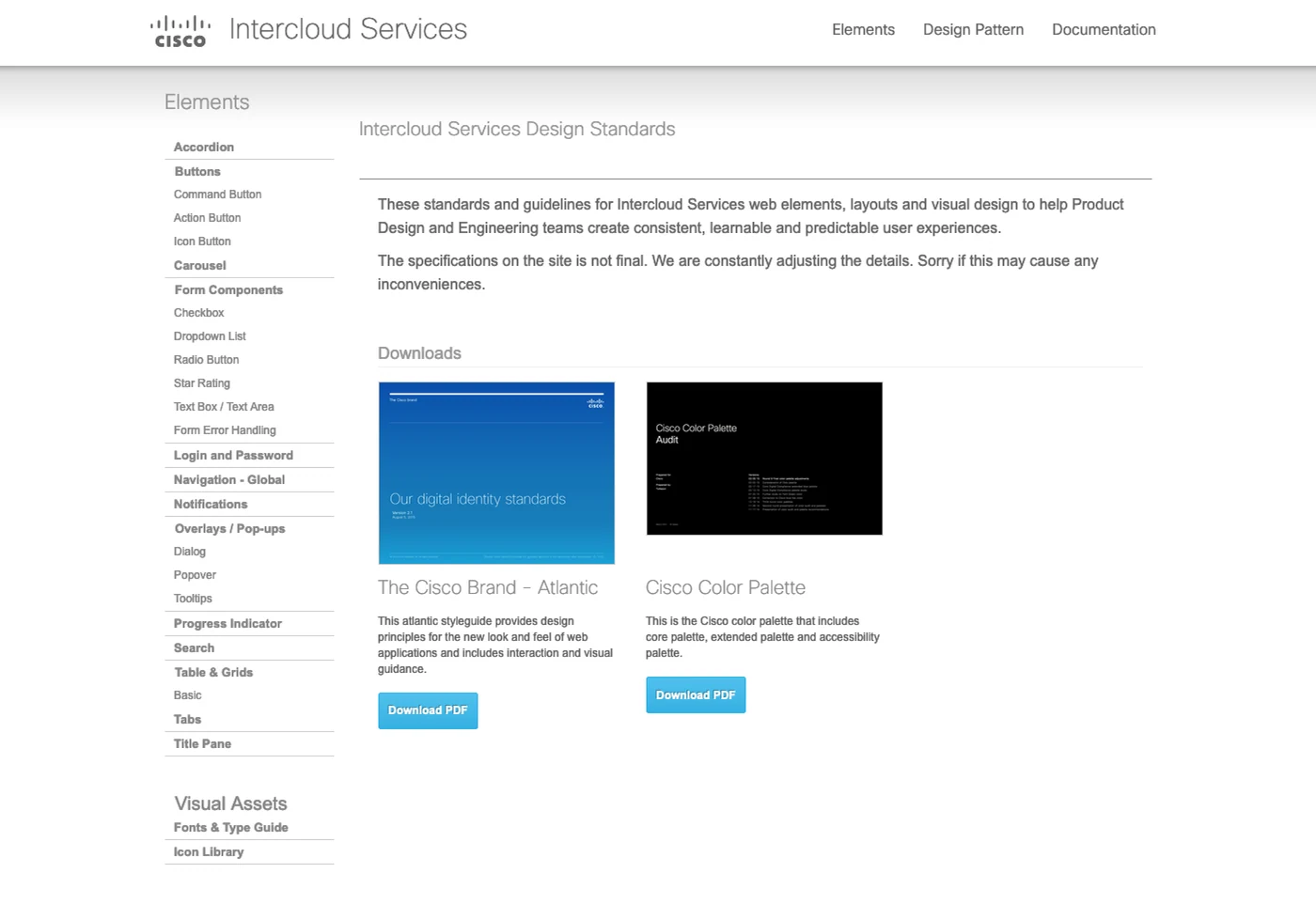Select Buttons in the Elements sidebar
1316x920 pixels.
[197, 172]
